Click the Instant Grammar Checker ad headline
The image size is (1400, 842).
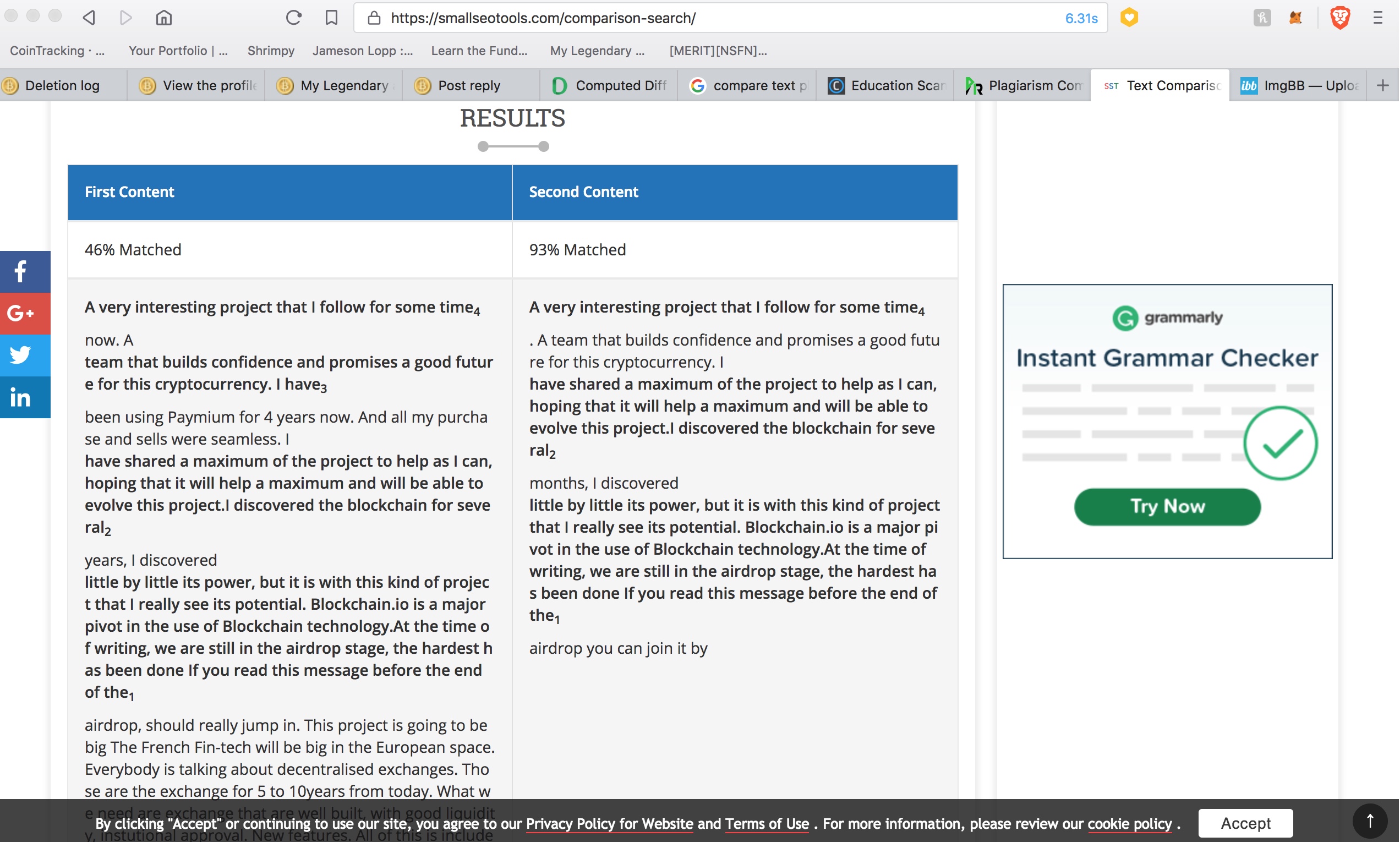click(x=1167, y=359)
